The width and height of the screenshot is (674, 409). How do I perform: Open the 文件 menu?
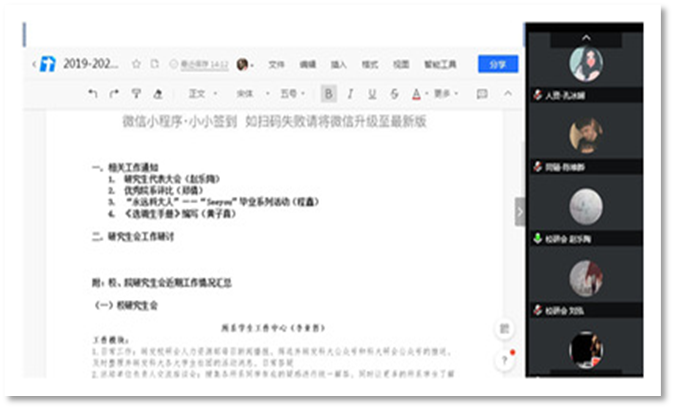(277, 64)
